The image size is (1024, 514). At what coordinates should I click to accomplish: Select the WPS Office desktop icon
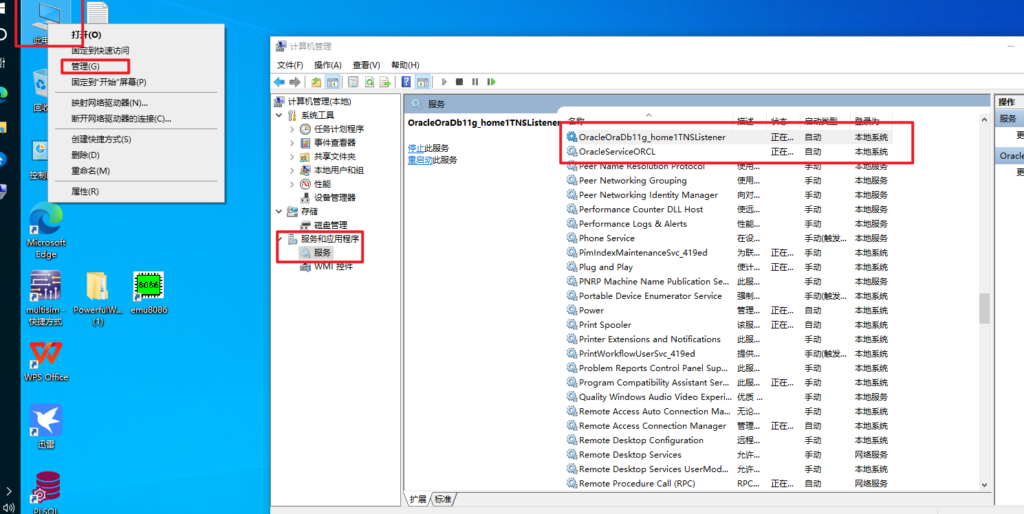click(45, 360)
